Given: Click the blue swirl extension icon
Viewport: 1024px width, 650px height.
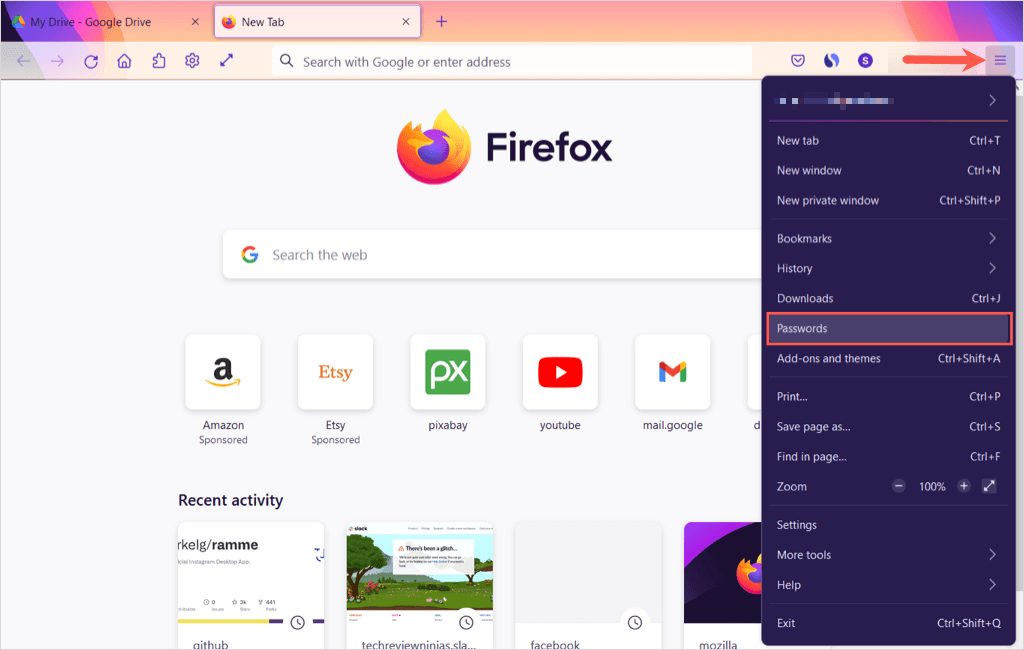Looking at the screenshot, I should 831,60.
